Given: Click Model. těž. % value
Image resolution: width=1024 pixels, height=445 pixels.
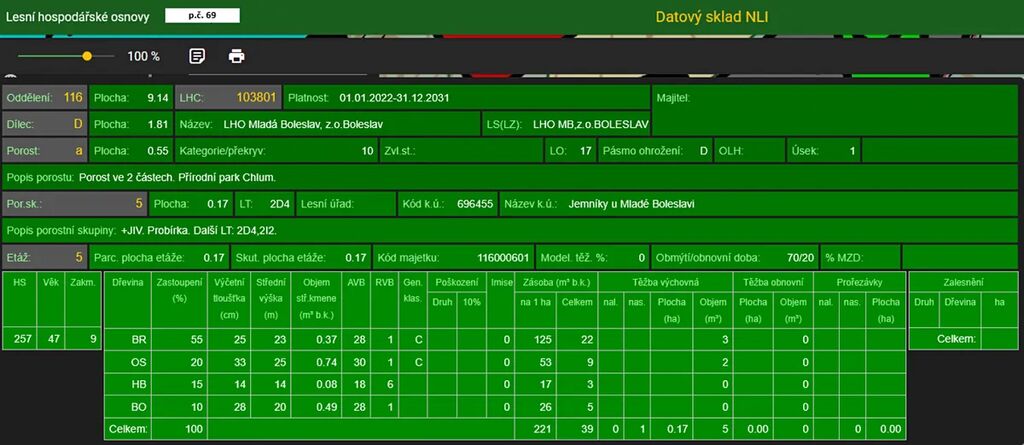Looking at the screenshot, I should click(641, 257).
